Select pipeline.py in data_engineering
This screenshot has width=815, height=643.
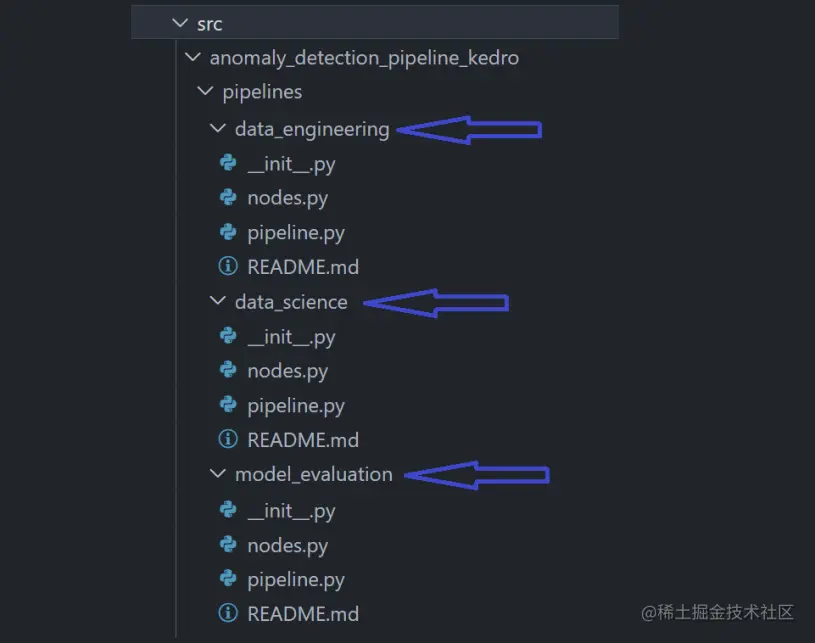point(294,232)
